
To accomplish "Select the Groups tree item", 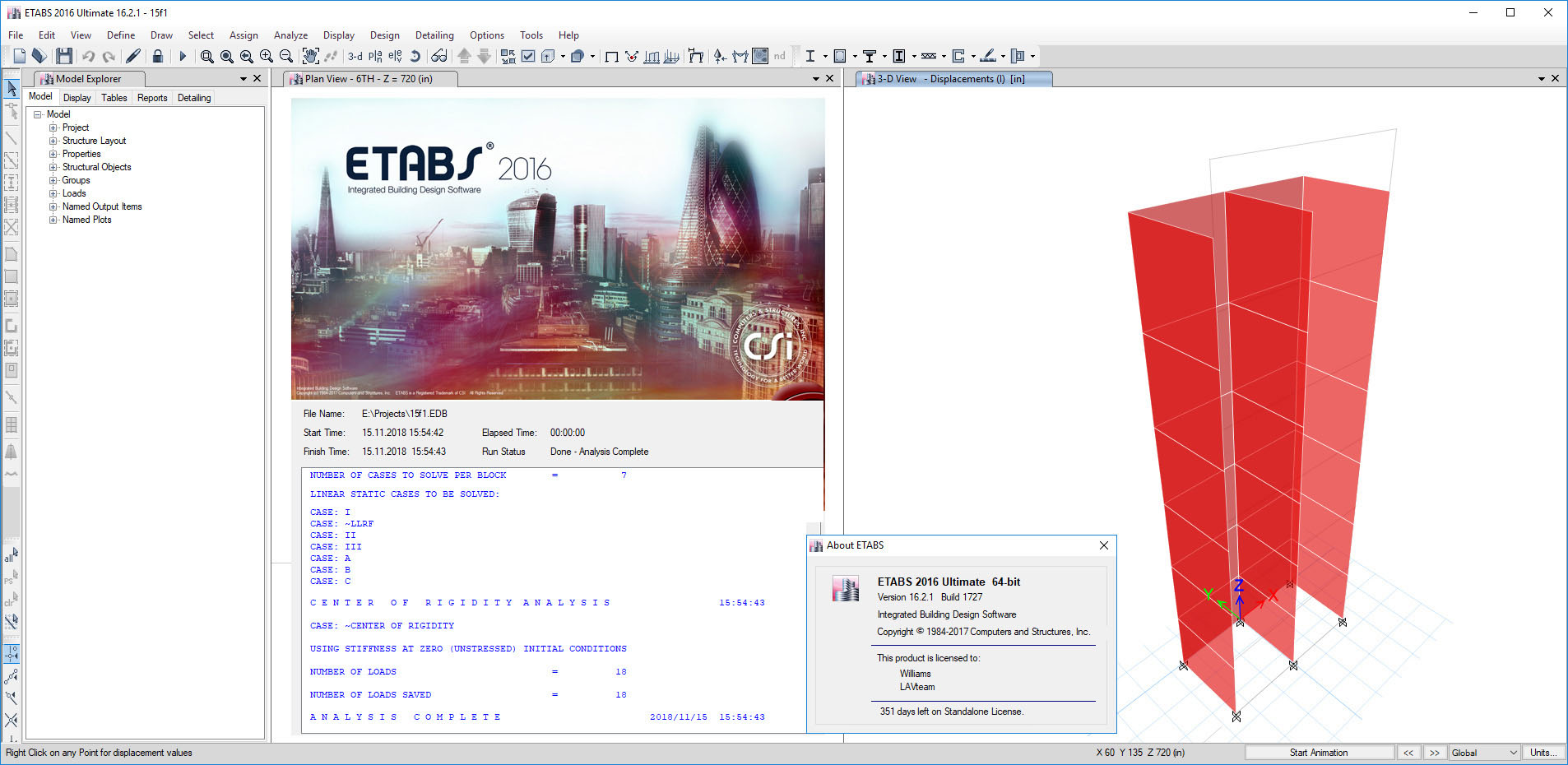I will pyautogui.click(x=77, y=180).
